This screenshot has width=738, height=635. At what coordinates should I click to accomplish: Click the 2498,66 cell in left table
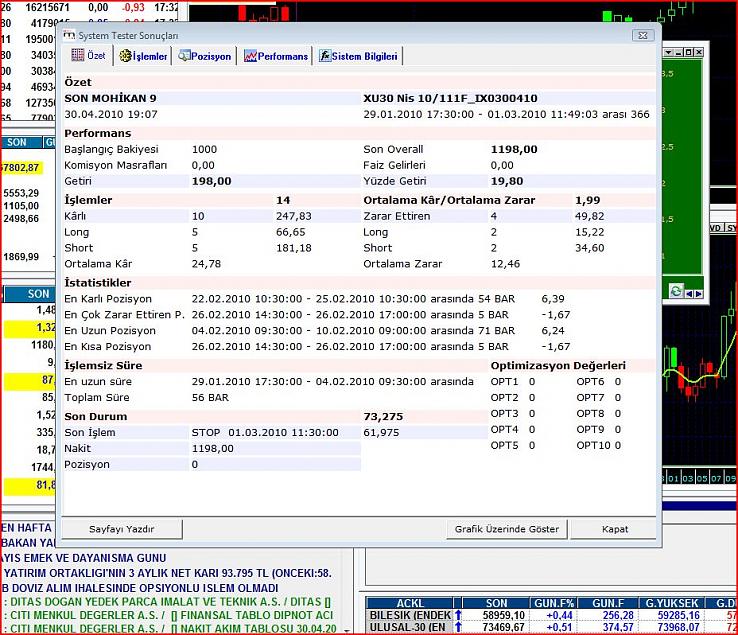pyautogui.click(x=21, y=218)
